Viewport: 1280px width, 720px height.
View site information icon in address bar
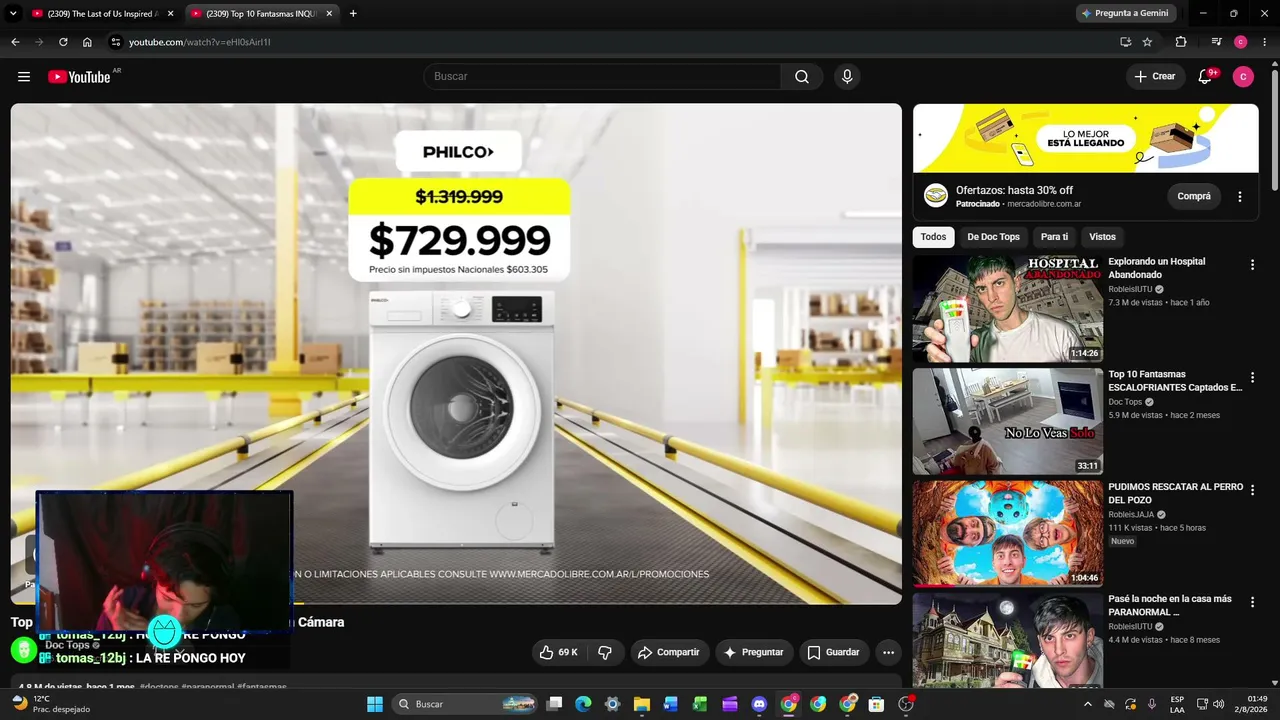(x=115, y=42)
